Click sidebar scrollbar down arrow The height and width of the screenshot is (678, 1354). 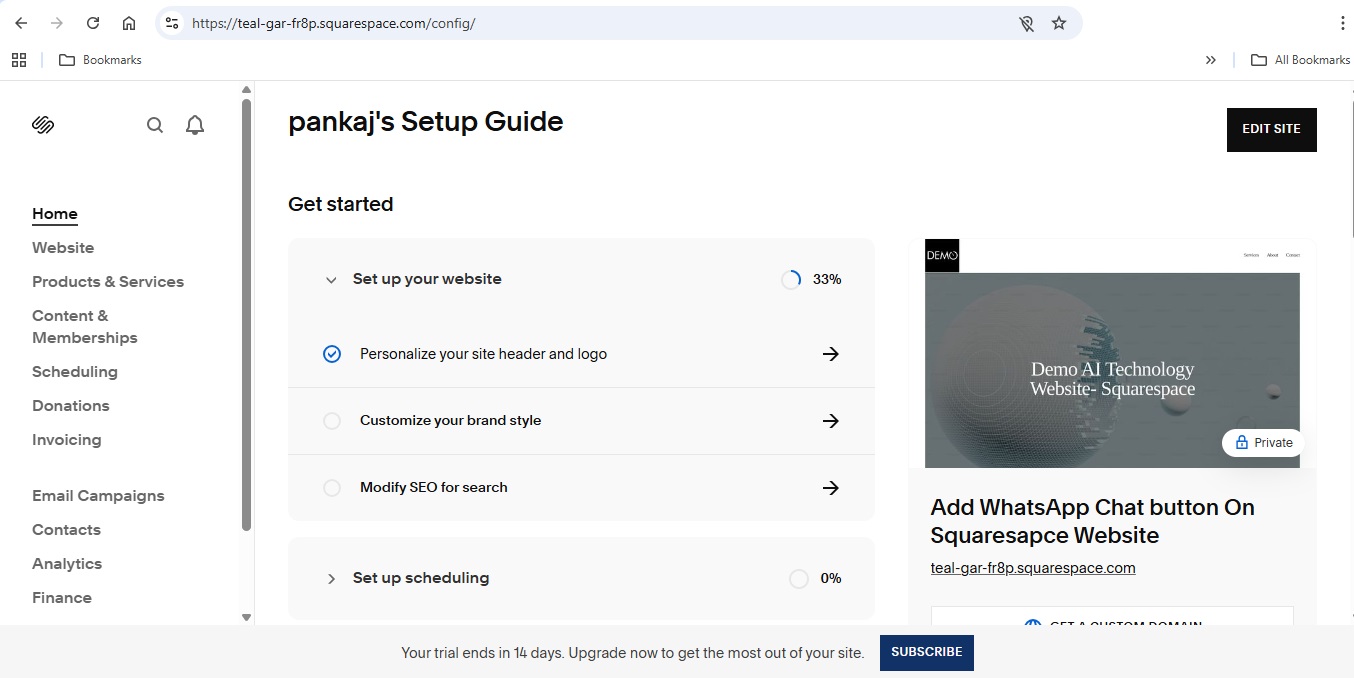247,617
